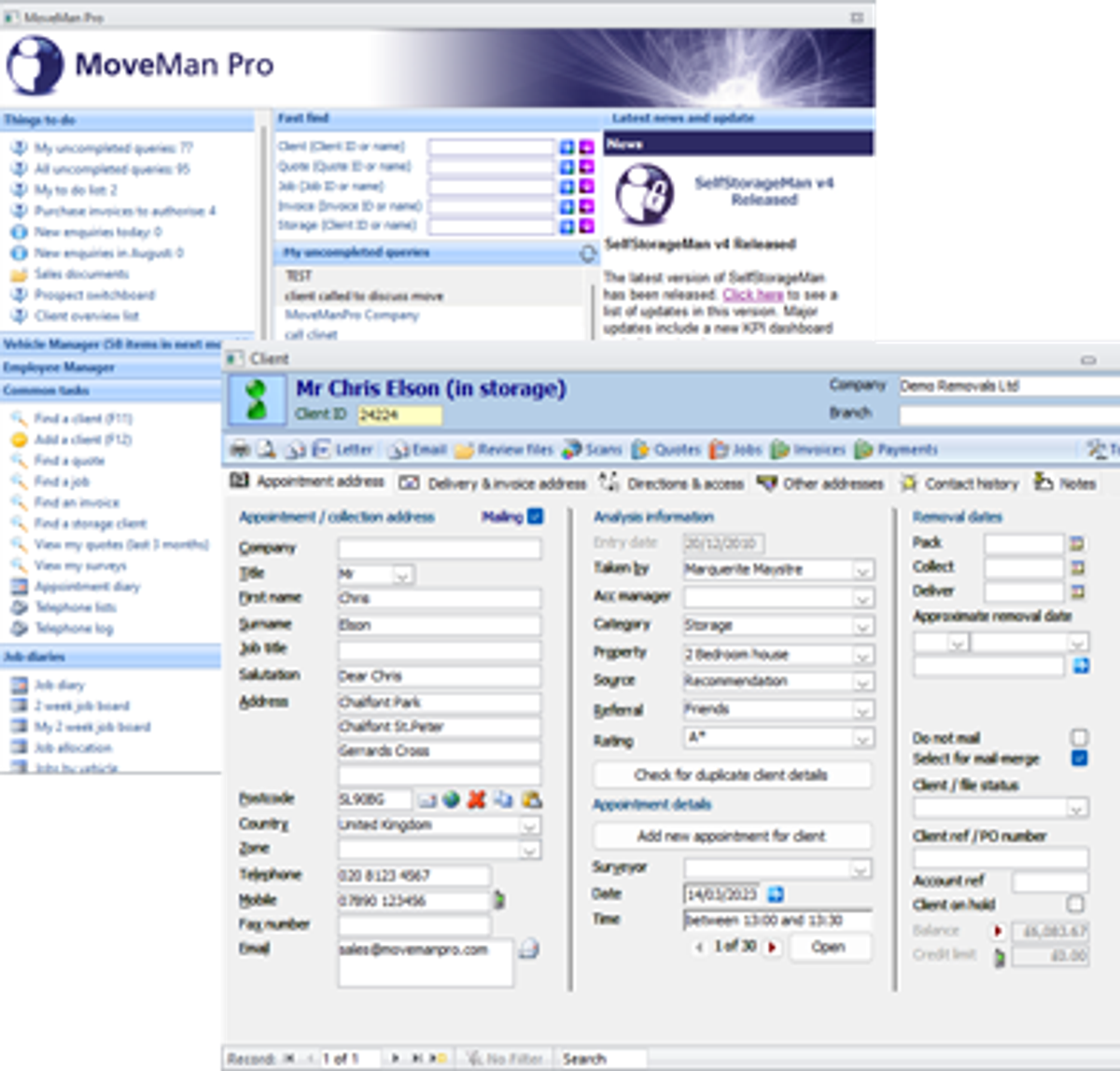The width and height of the screenshot is (1120, 1071).
Task: Switch to Delivery & invoice address tab
Action: (x=493, y=483)
